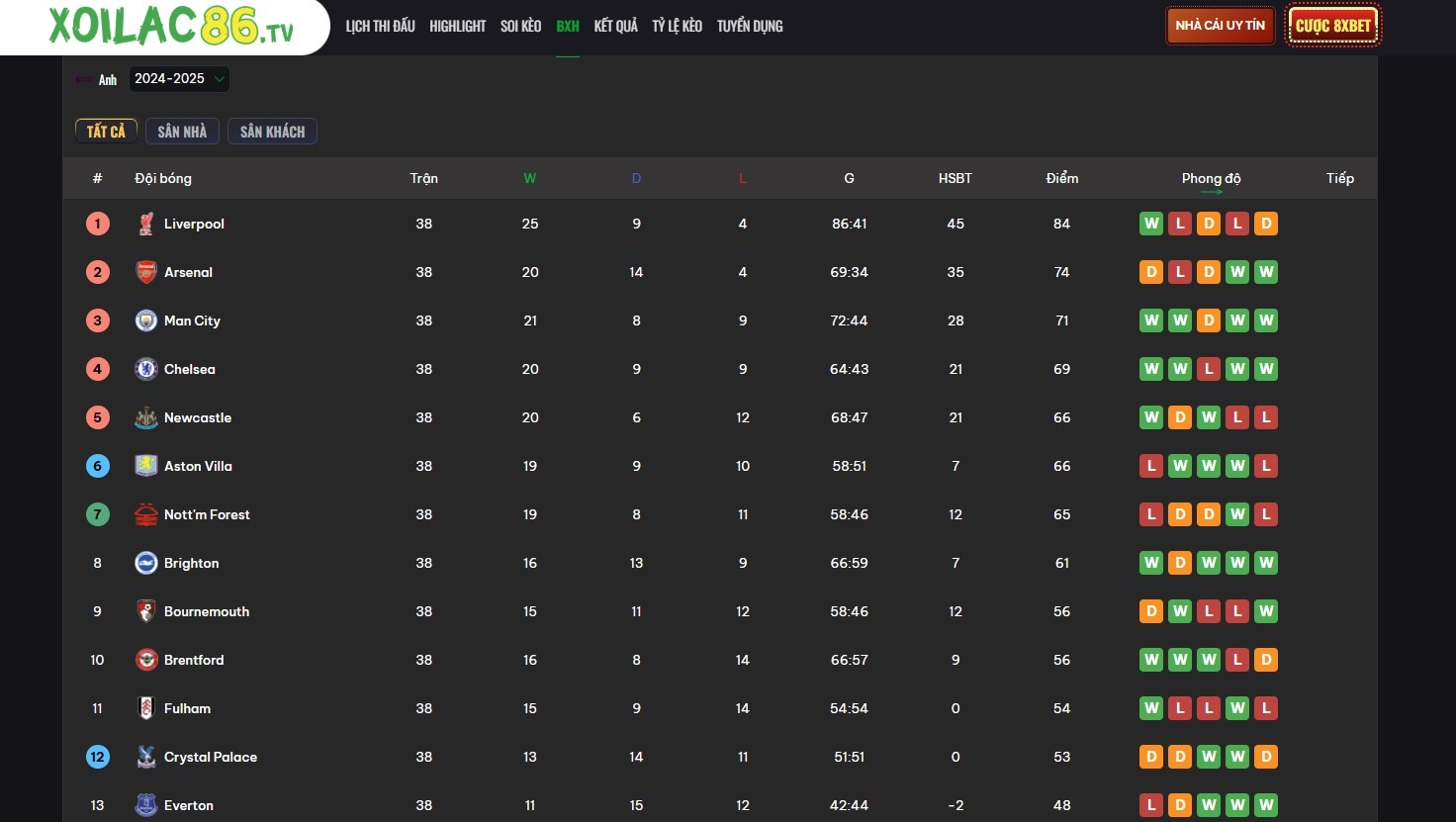This screenshot has height=822, width=1456.
Task: Click the Phong độ column header
Action: pyautogui.click(x=1211, y=179)
